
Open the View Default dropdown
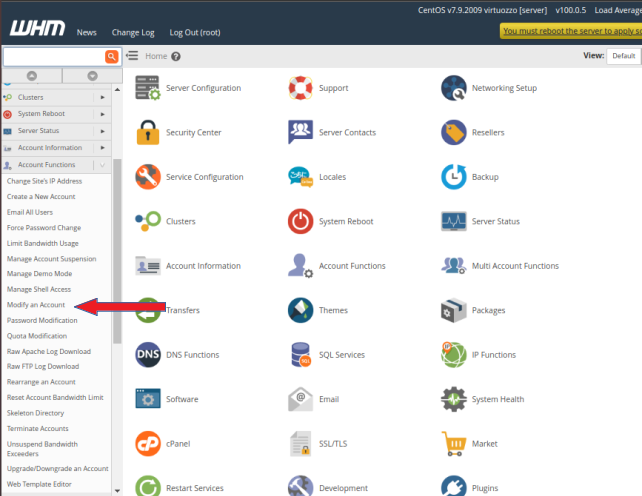(624, 56)
